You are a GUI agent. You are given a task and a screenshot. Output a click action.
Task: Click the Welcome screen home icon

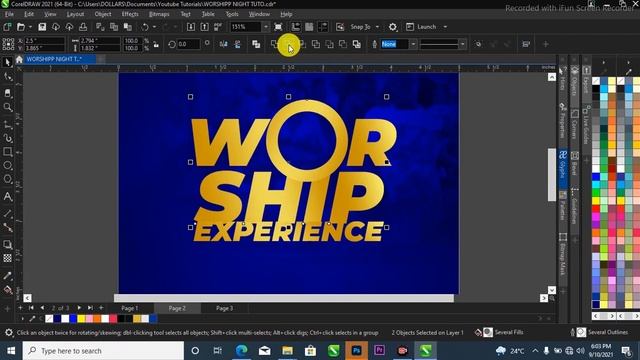pyautogui.click(x=19, y=59)
